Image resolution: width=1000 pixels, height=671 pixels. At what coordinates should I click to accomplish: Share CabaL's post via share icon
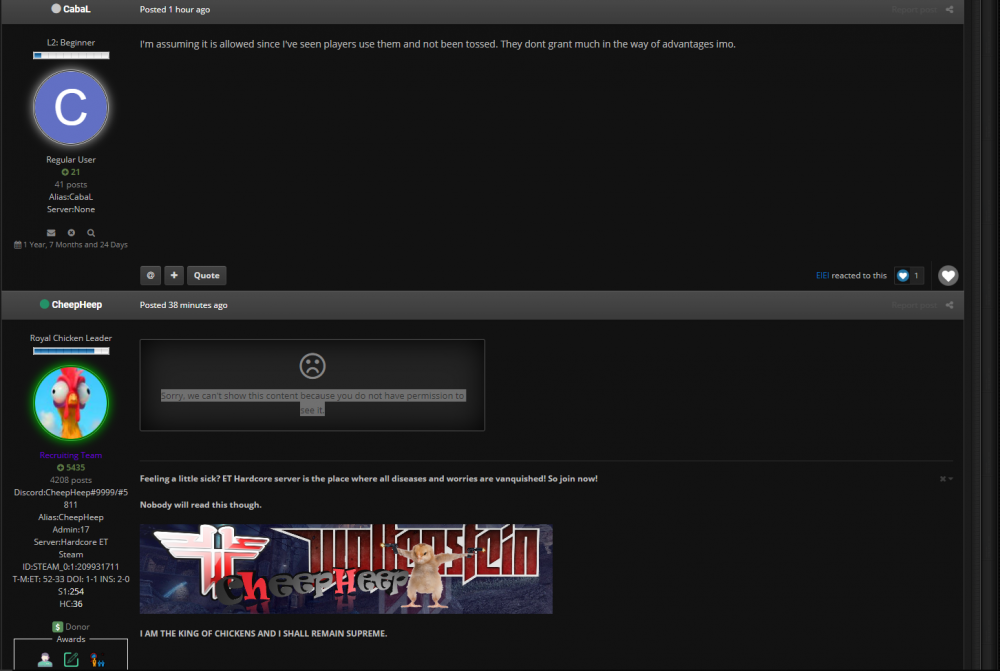click(950, 10)
